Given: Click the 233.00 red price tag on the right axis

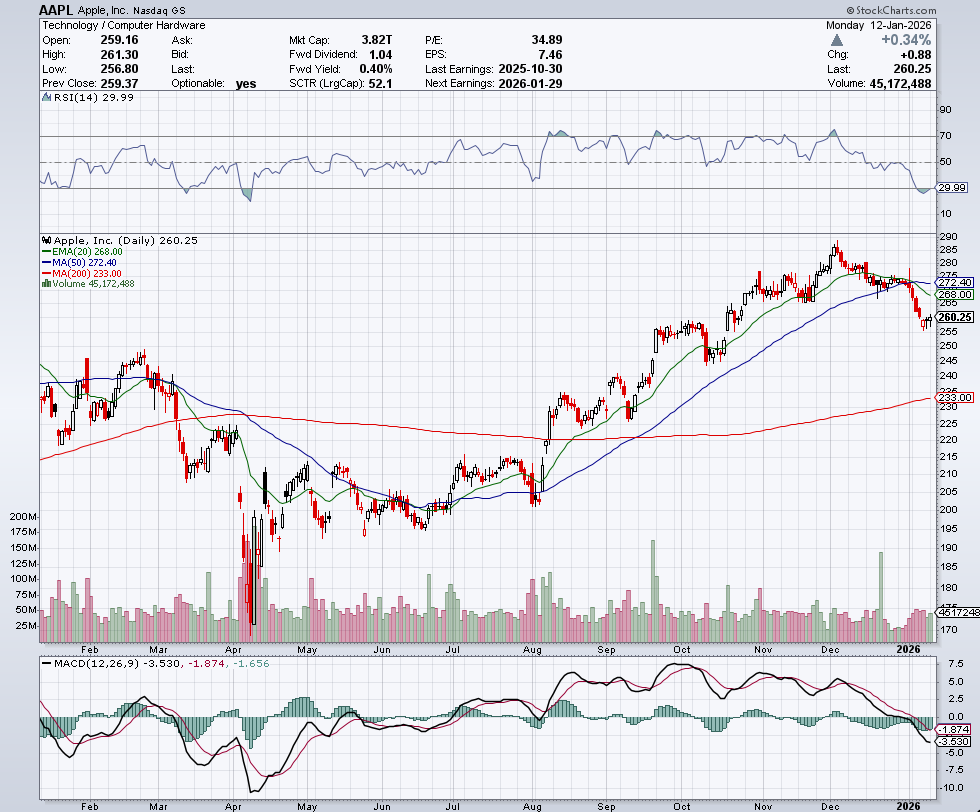Looking at the screenshot, I should [x=955, y=398].
